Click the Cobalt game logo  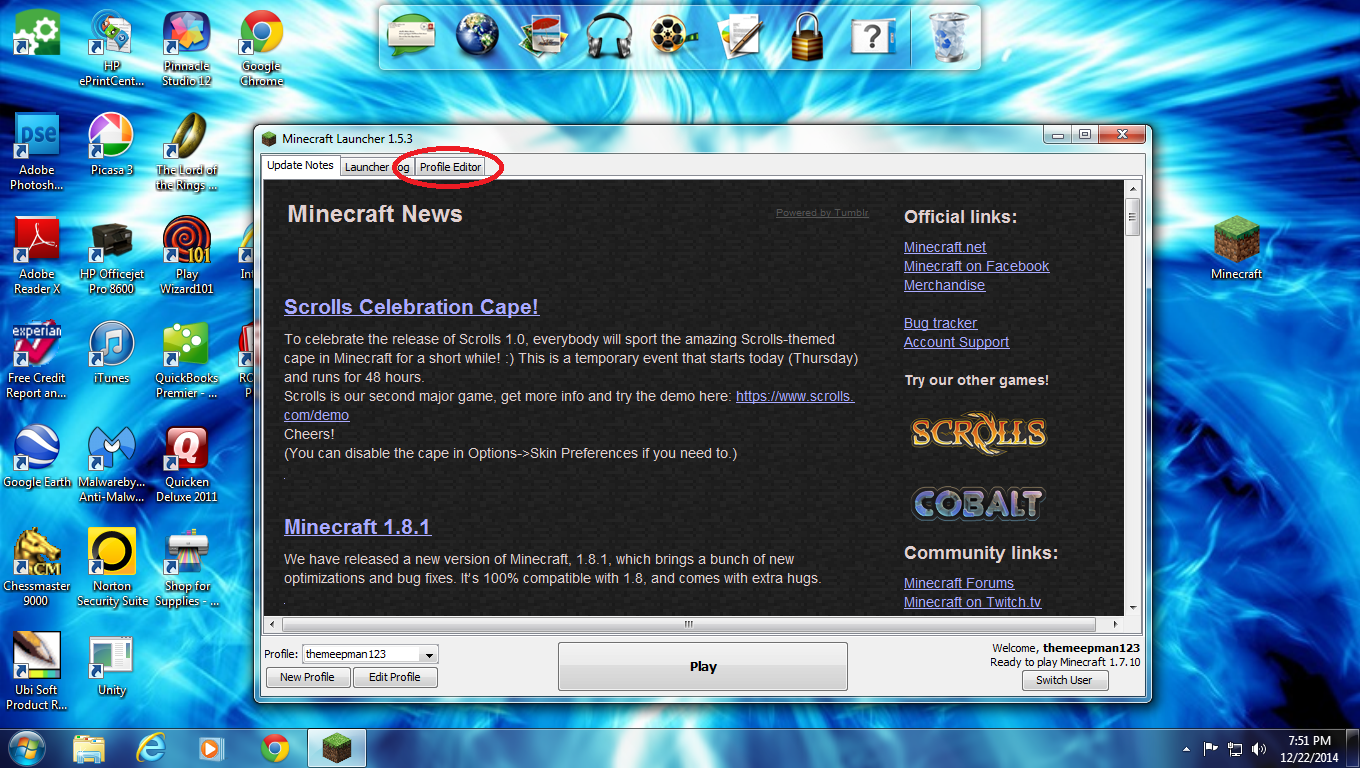click(x=977, y=504)
